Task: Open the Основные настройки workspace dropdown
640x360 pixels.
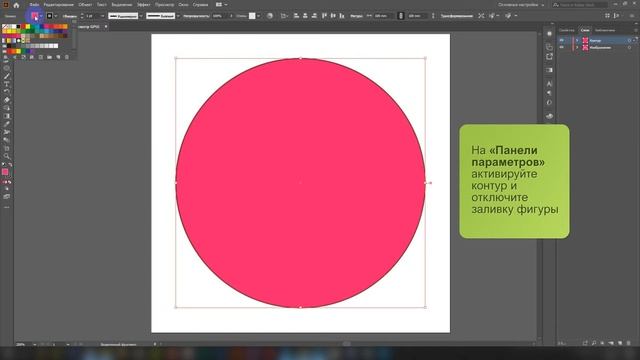Action: point(521,5)
